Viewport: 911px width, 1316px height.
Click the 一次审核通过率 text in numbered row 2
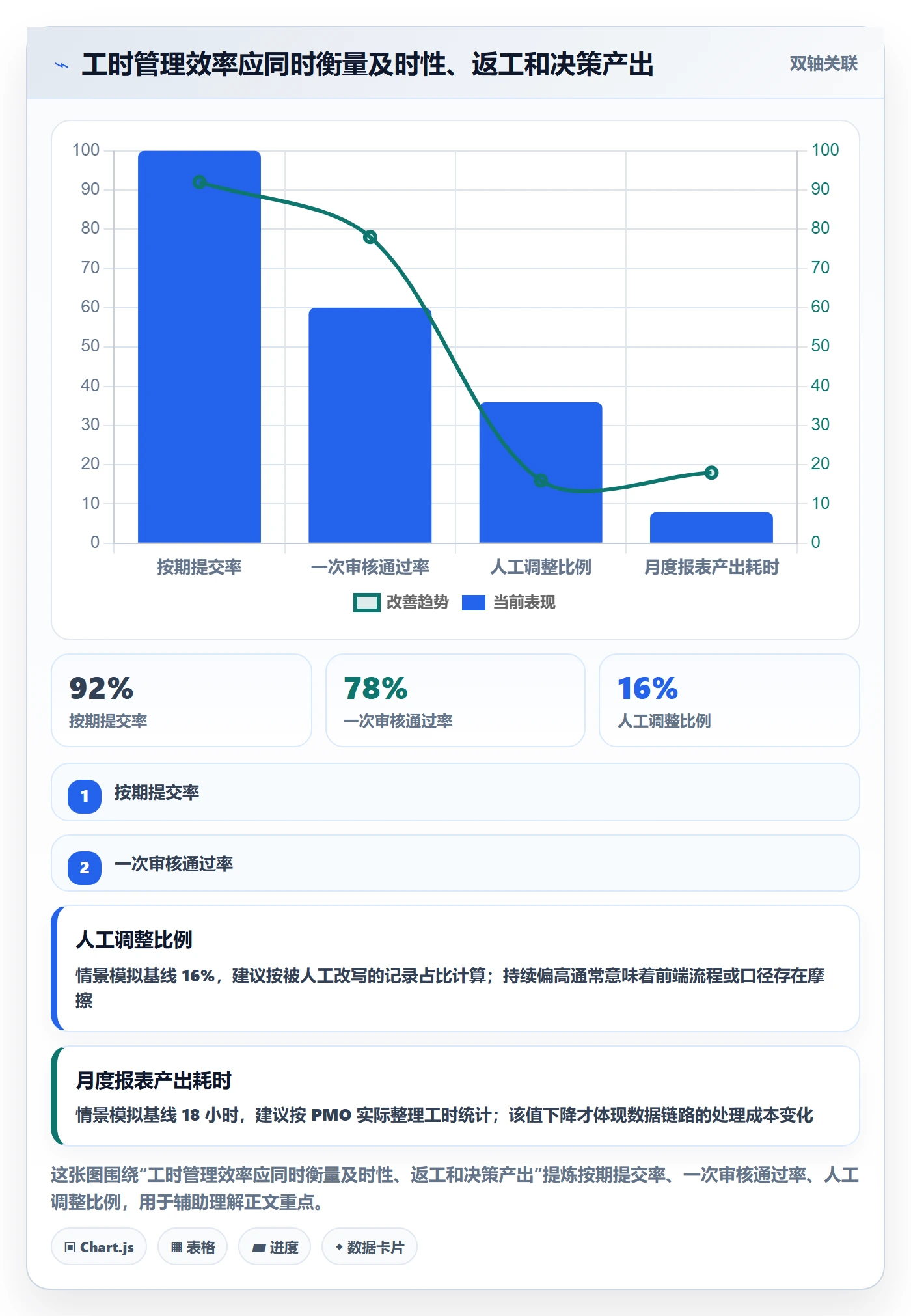pos(174,864)
